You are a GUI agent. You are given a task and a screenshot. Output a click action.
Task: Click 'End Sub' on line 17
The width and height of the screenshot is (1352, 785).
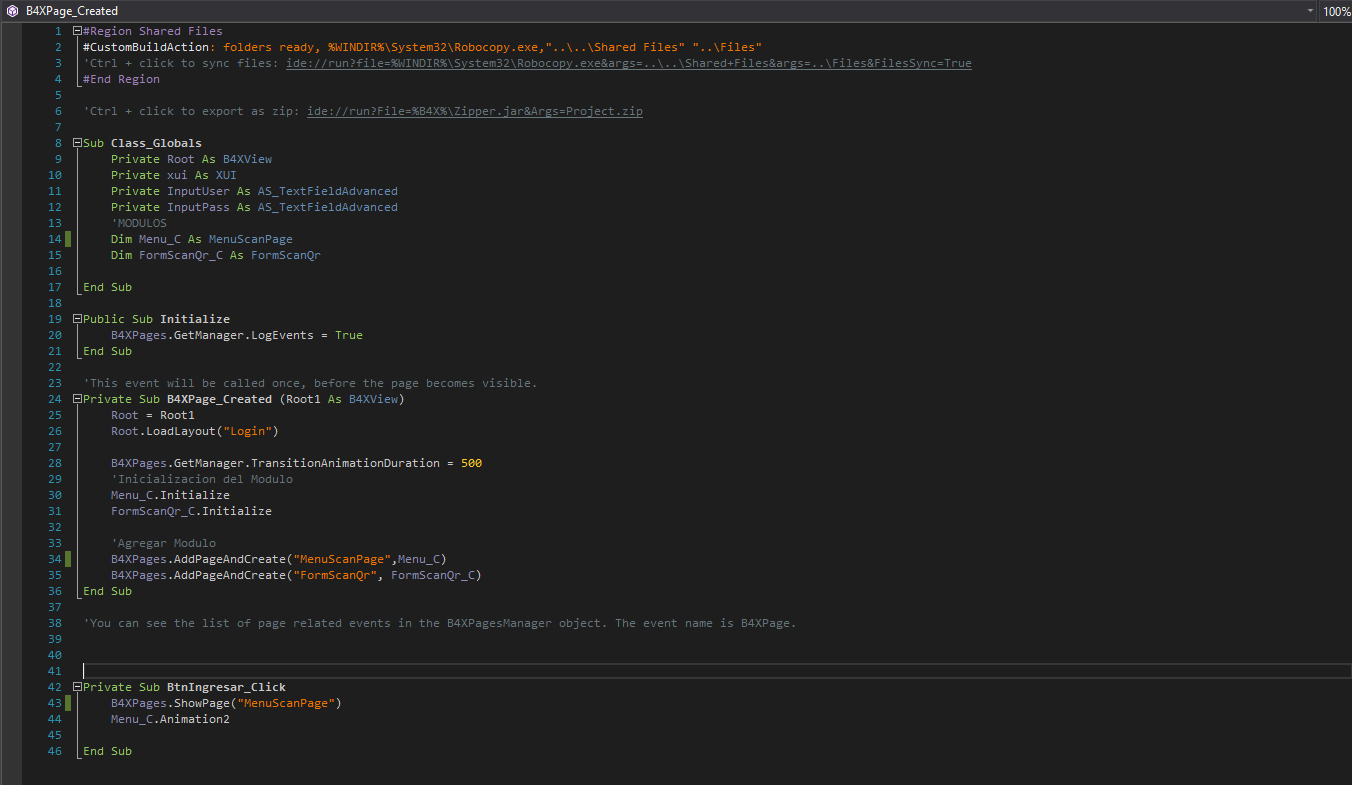coord(107,287)
